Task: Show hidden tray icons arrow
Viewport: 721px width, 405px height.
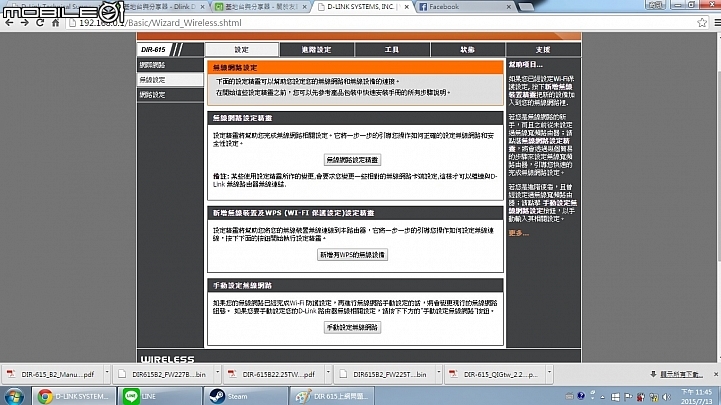Action: coord(602,397)
